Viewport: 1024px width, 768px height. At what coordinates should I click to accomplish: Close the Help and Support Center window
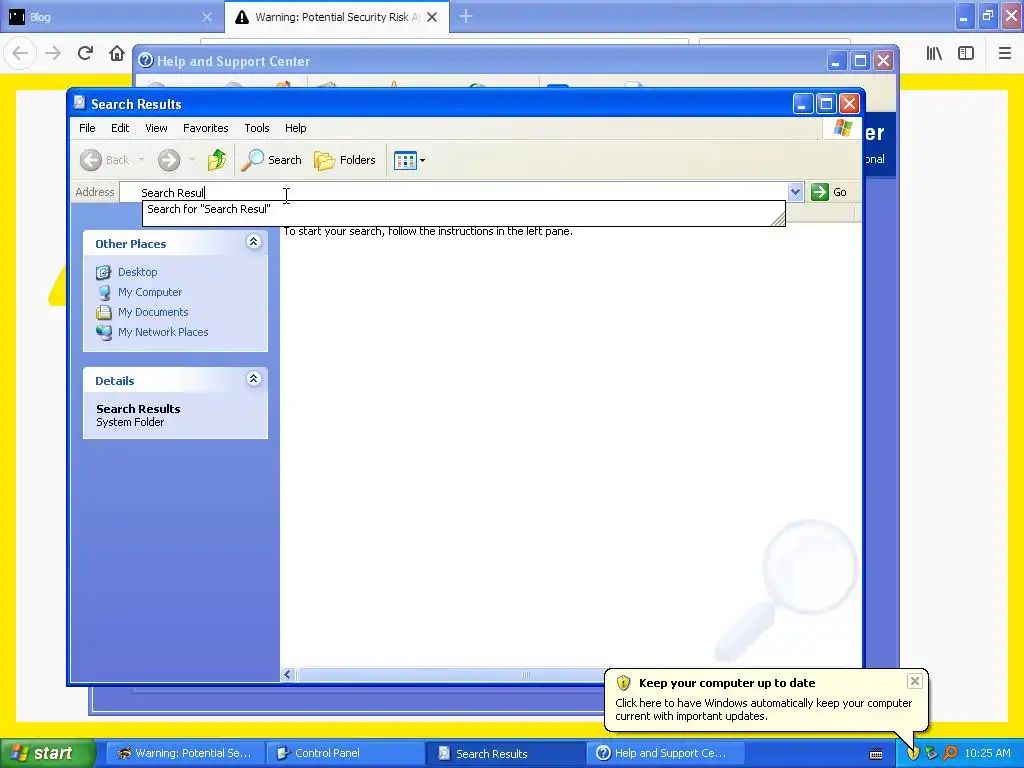[884, 61]
